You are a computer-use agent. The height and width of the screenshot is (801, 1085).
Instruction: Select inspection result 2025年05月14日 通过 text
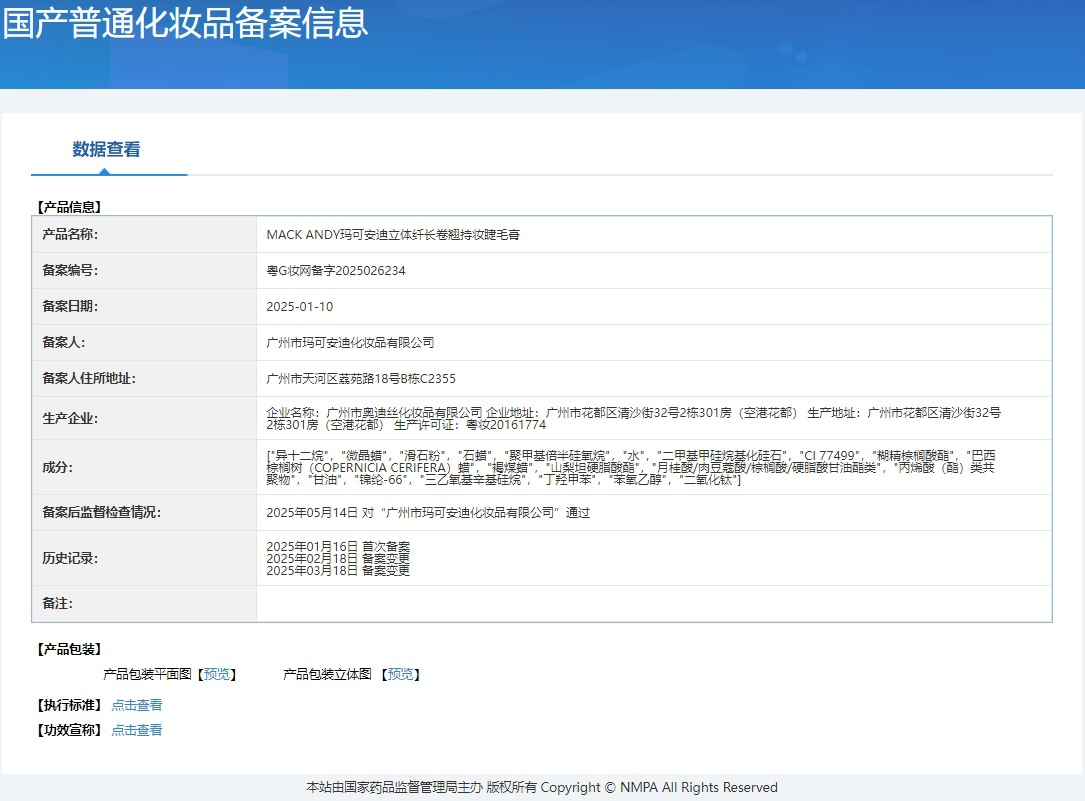point(428,513)
